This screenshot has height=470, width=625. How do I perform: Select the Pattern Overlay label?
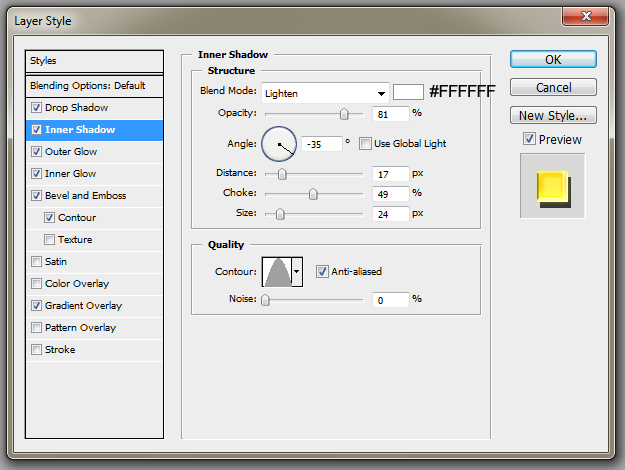(x=81, y=328)
